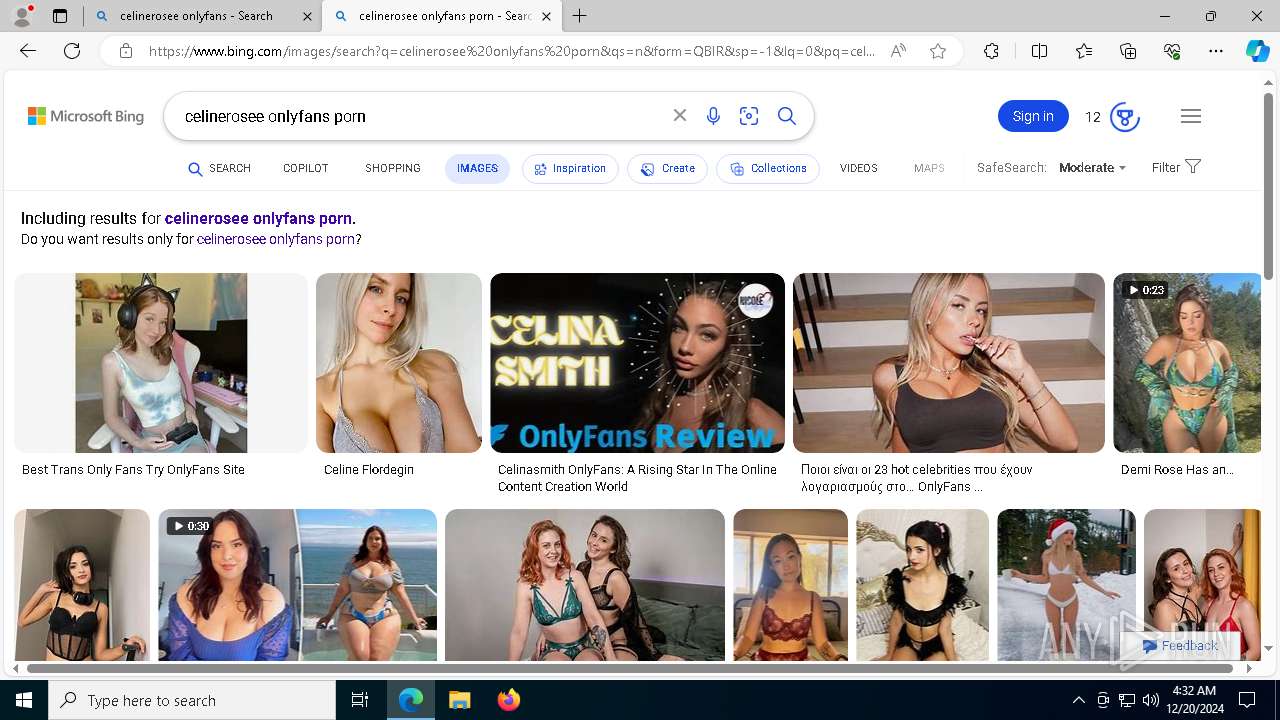Viewport: 1280px width, 720px height.
Task: View site information lock icon
Action: (126, 51)
